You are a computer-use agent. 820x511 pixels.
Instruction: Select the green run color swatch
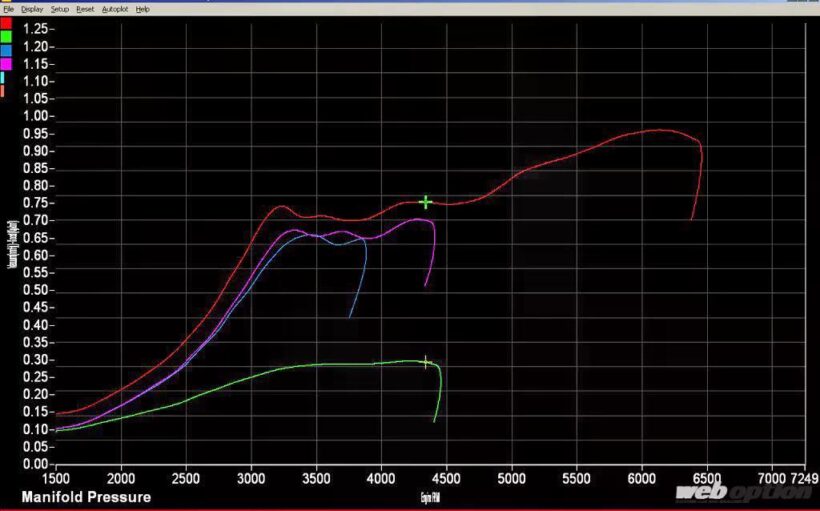click(x=6, y=35)
